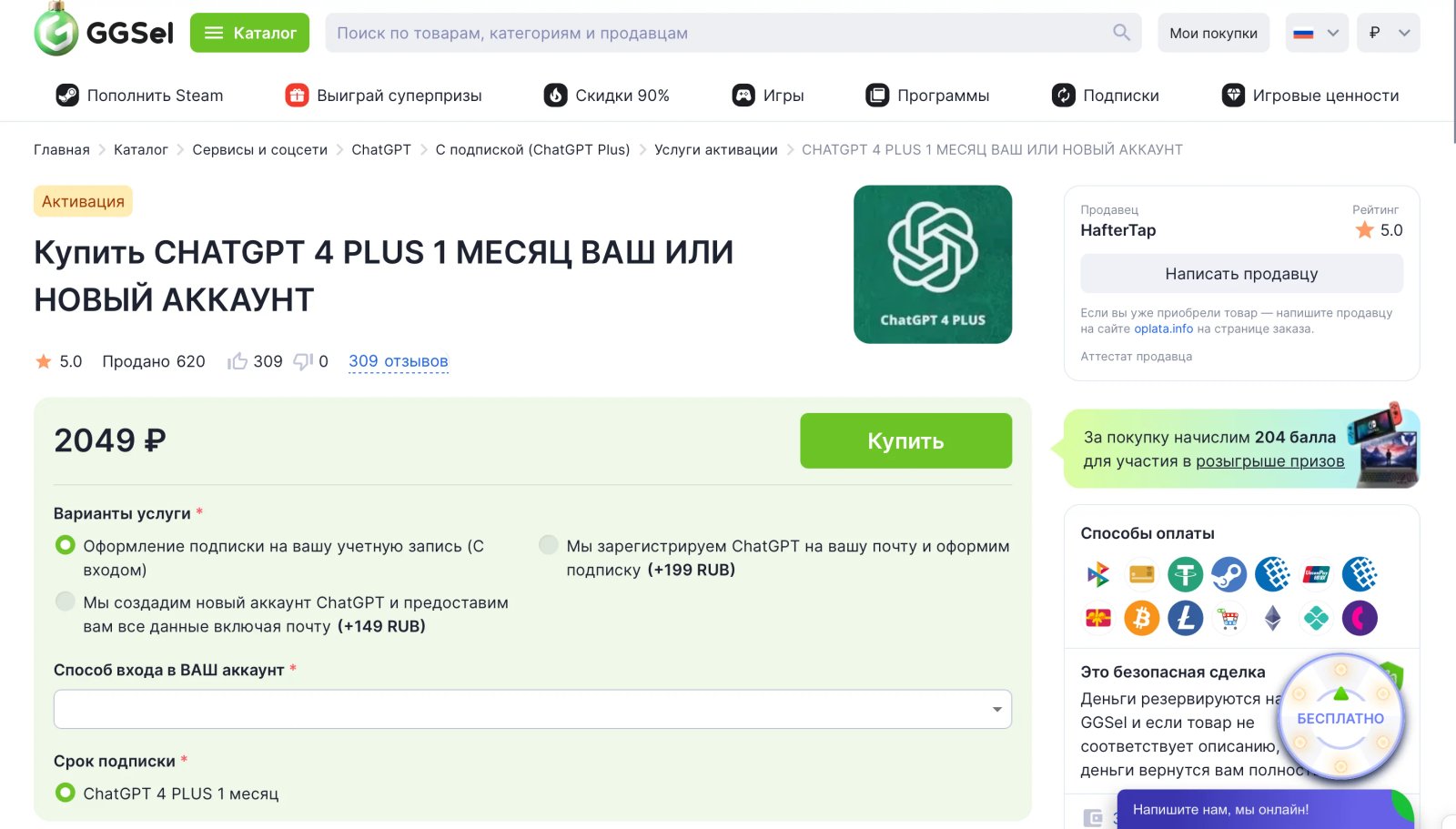Click Написать продавцу button
Image resolution: width=1456 pixels, height=829 pixels.
[1241, 274]
